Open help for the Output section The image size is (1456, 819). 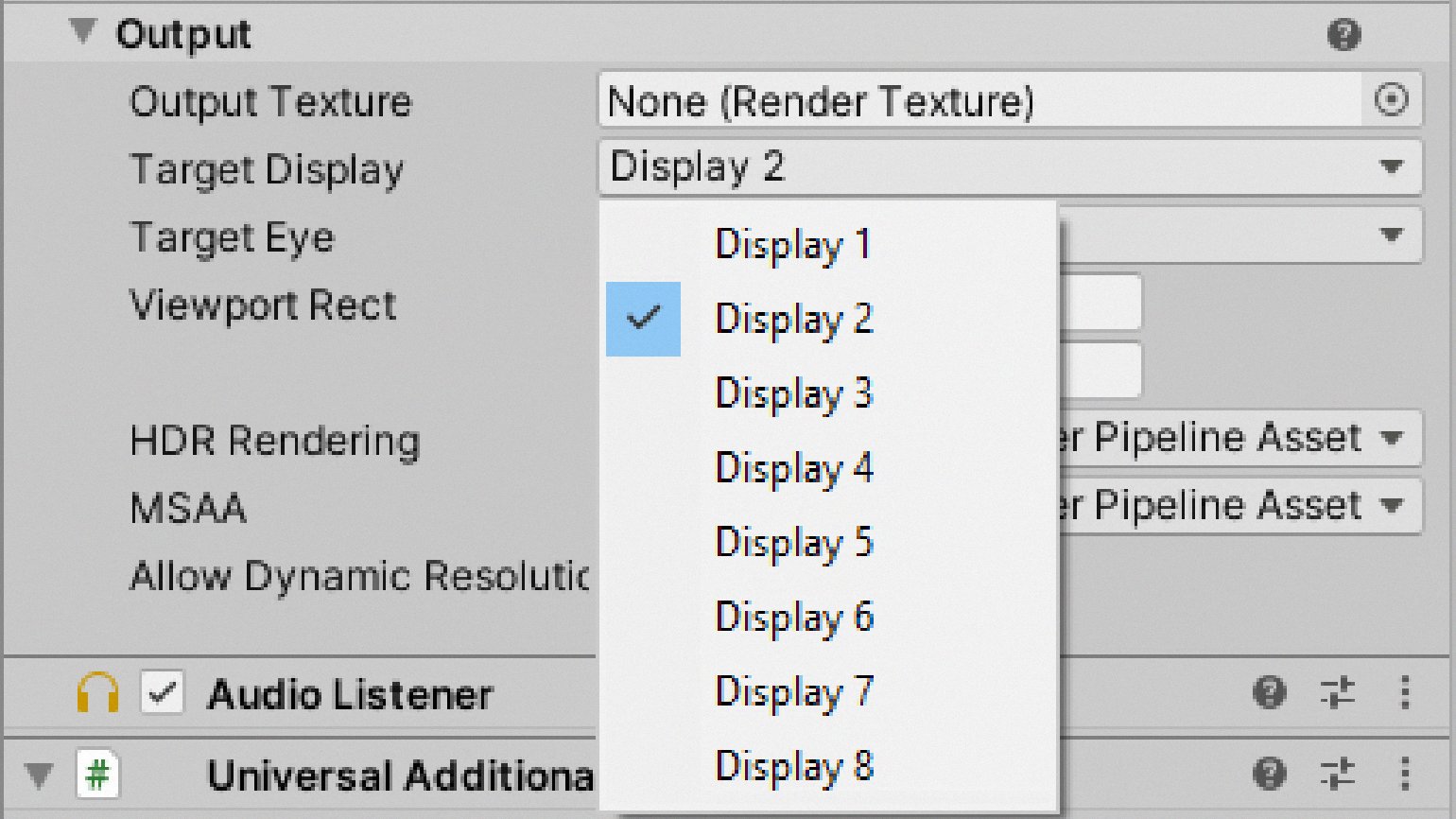tap(1343, 35)
